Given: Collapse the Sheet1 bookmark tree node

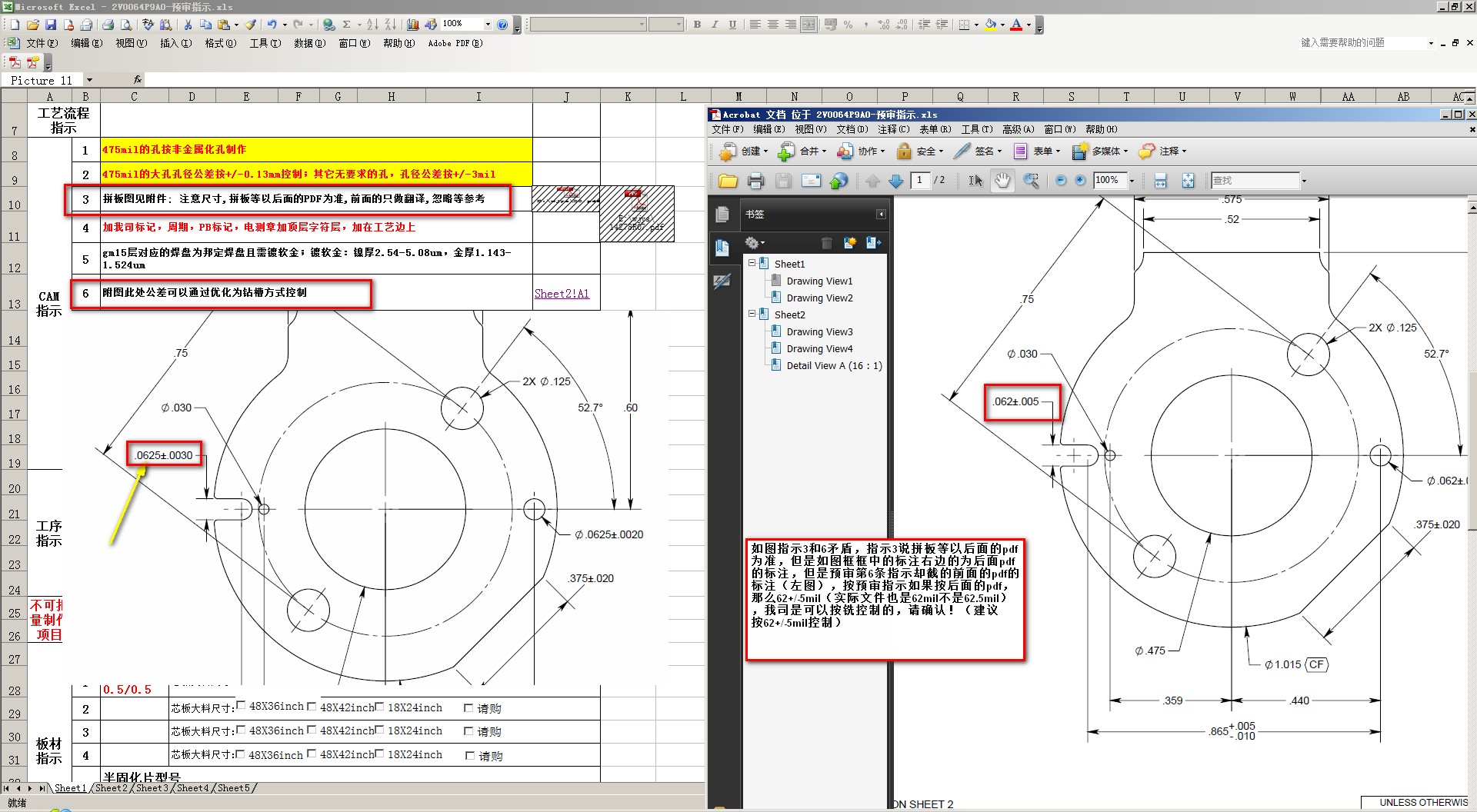Looking at the screenshot, I should point(752,263).
